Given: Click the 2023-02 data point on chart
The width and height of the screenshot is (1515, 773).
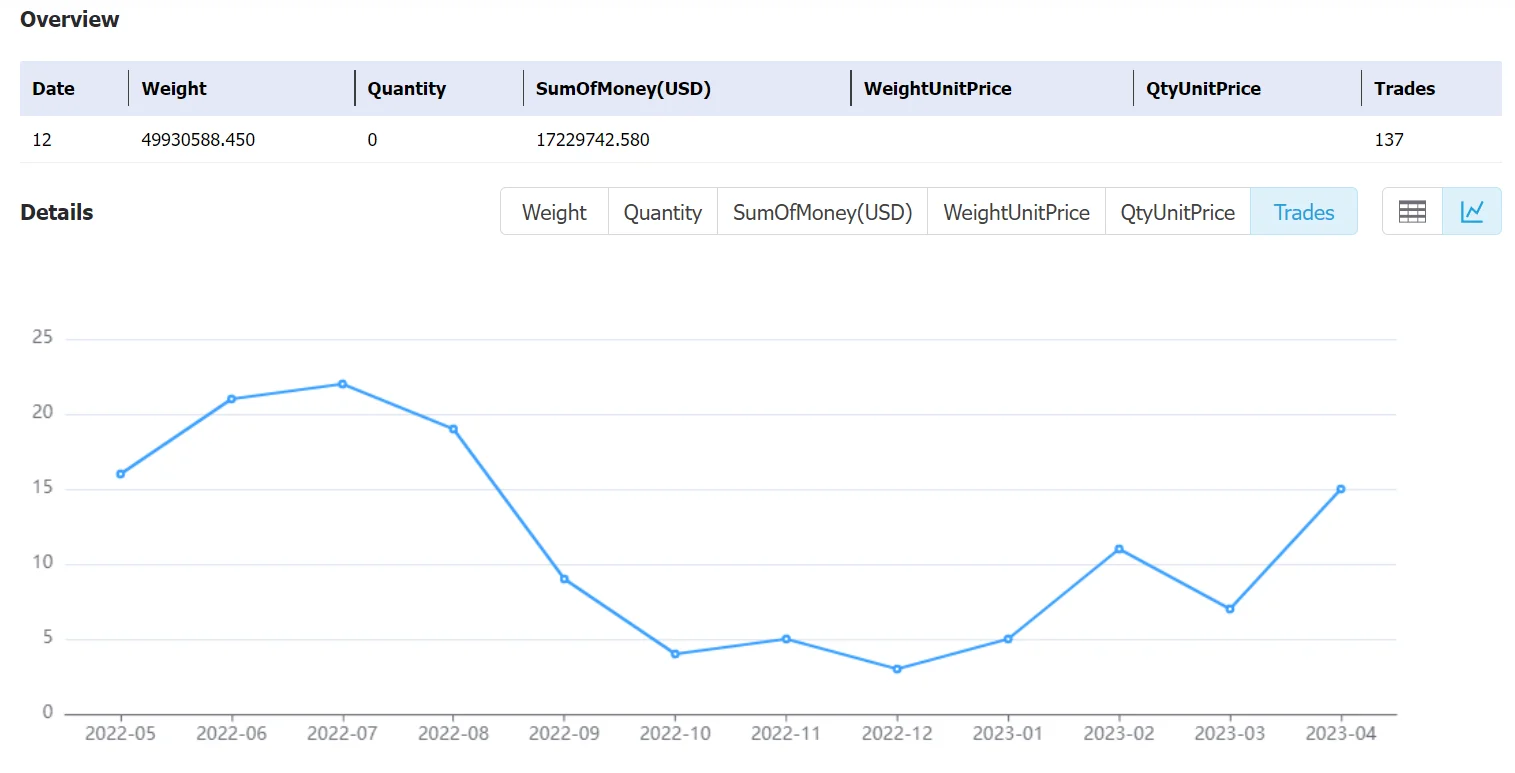Looking at the screenshot, I should (1119, 549).
